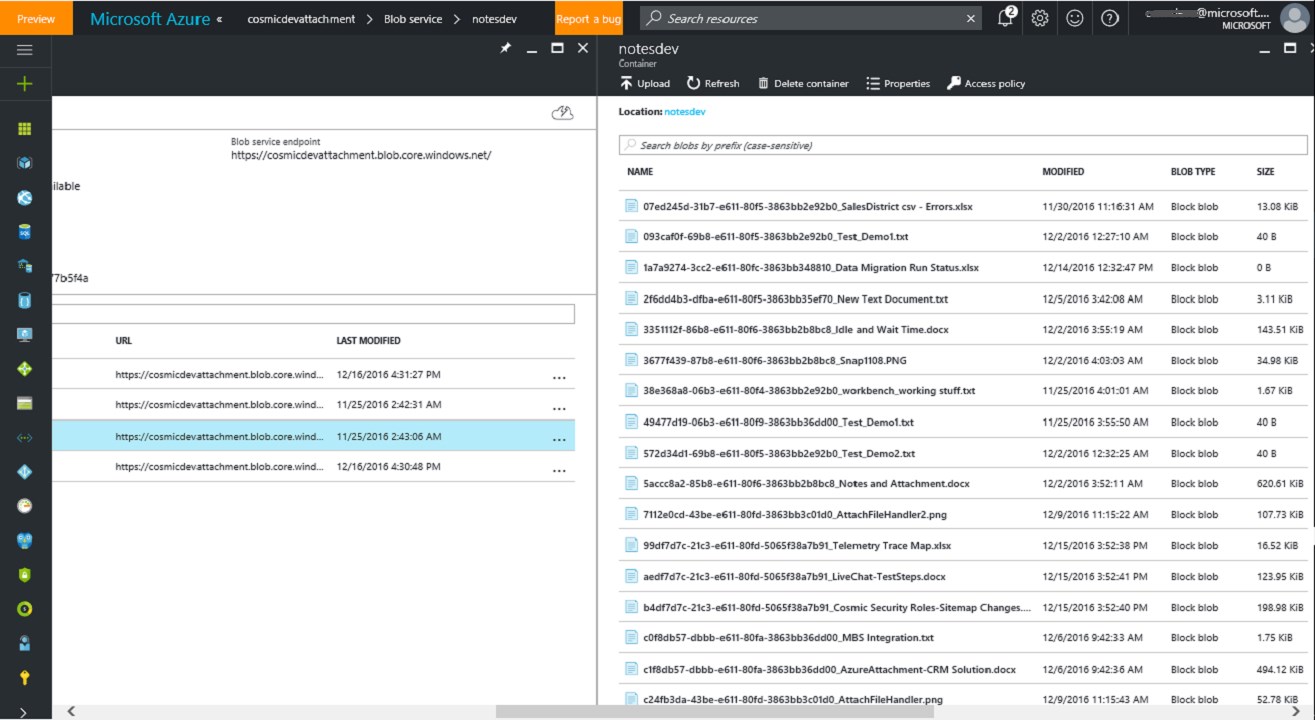Click the green plus New resource icon

pyautogui.click(x=25, y=84)
